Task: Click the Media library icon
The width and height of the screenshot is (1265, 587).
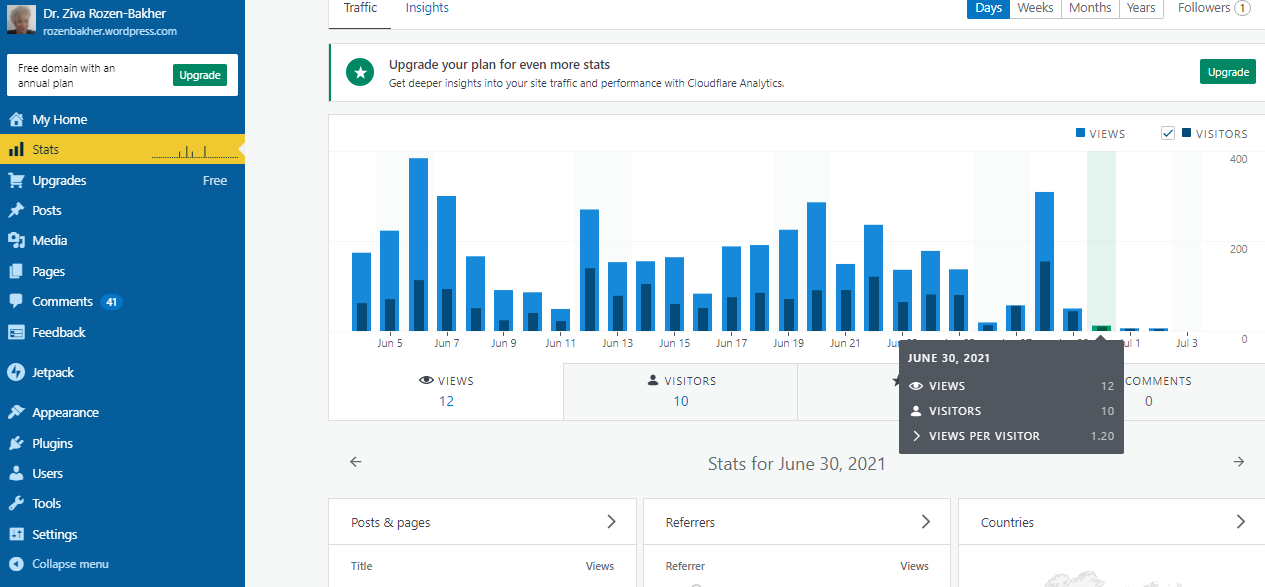Action: [16, 240]
